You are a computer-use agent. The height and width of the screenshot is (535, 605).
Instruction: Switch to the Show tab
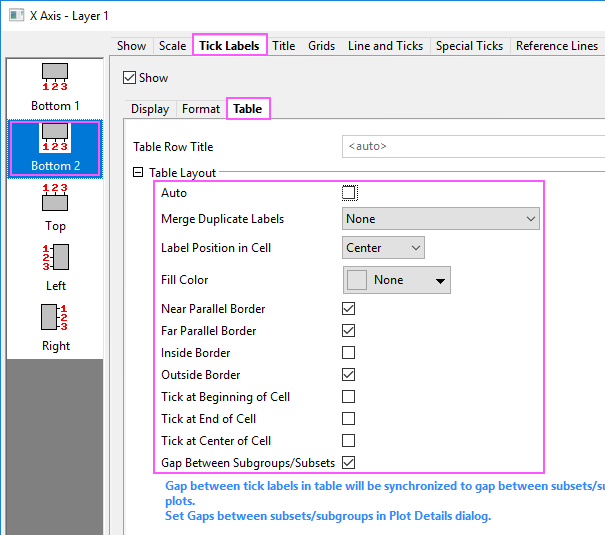tap(132, 46)
